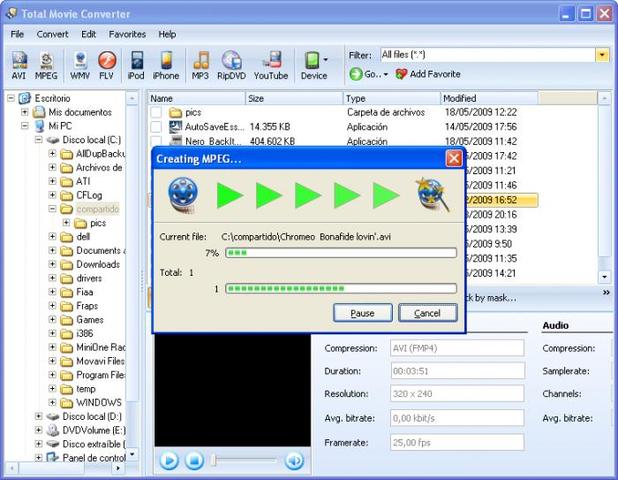618x480 pixels.
Task: Check the box next to pics folder row
Action: coord(156,112)
